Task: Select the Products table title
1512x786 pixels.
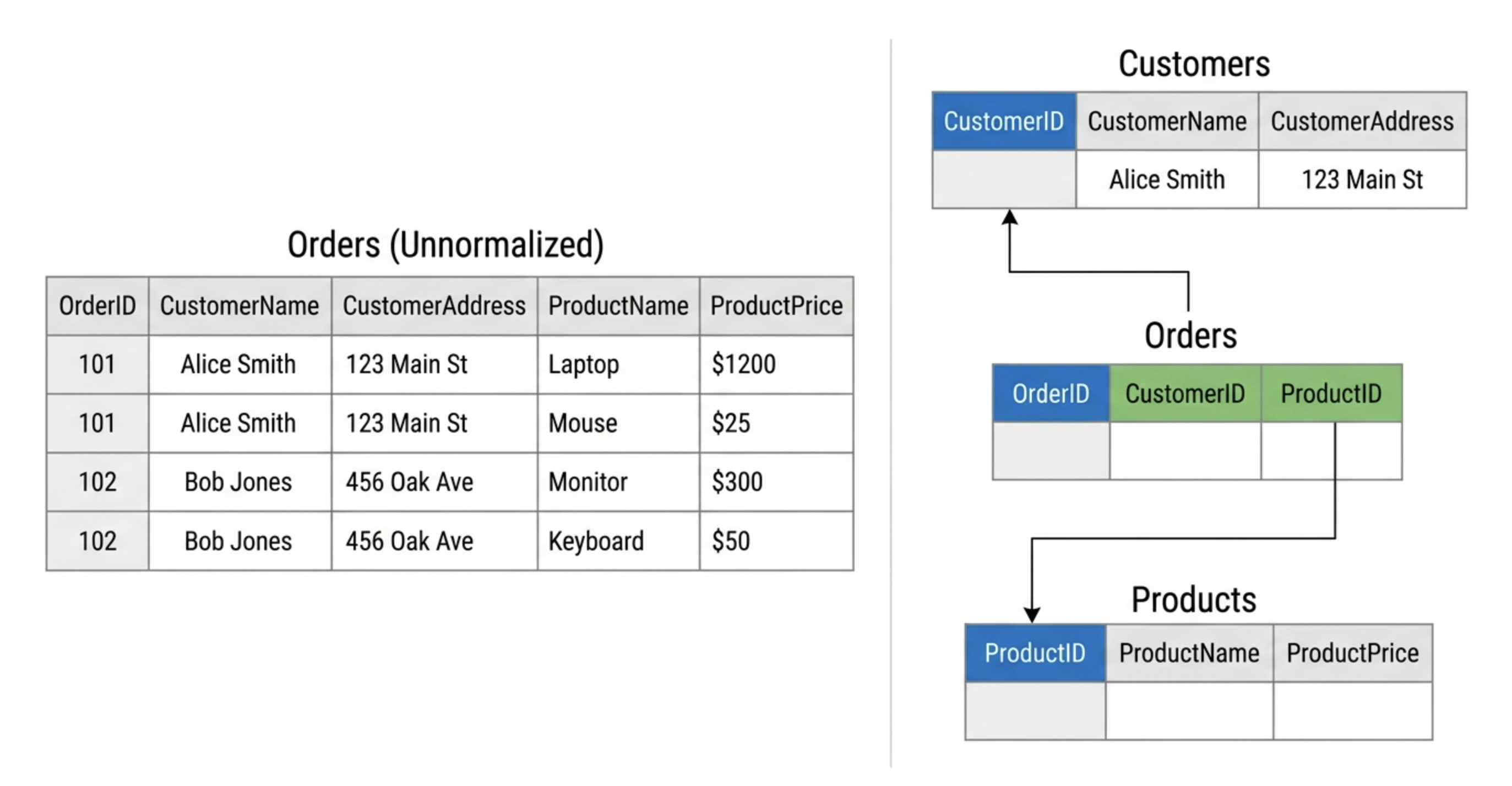Action: 1193,599
